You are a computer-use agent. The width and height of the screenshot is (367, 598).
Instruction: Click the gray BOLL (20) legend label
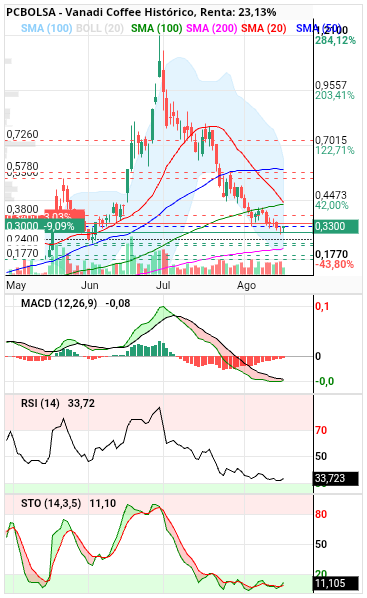tap(100, 28)
